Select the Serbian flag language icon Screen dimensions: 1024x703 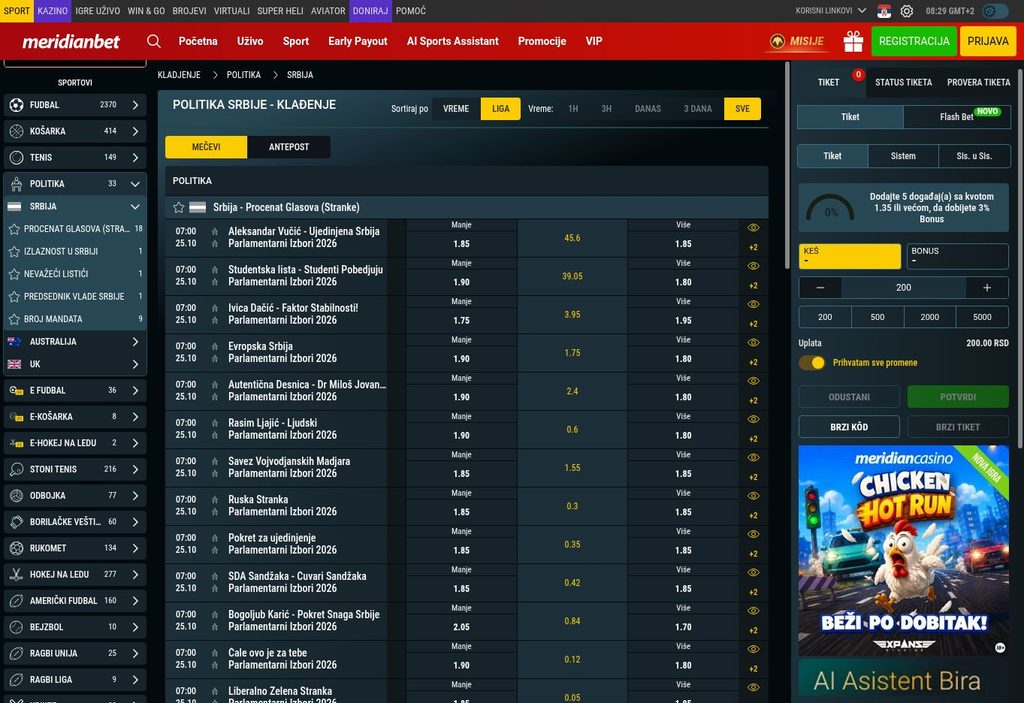click(884, 11)
